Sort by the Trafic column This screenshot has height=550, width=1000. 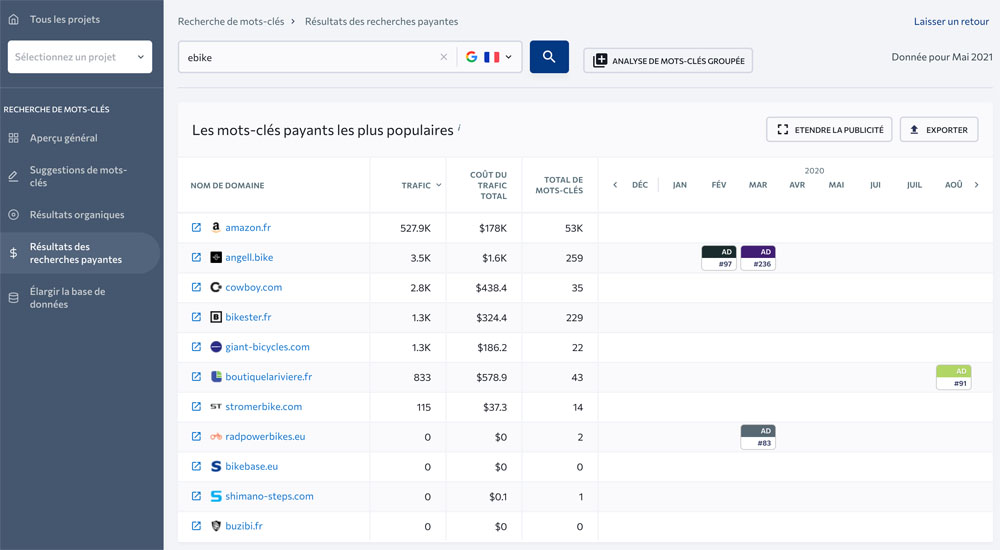(x=421, y=185)
